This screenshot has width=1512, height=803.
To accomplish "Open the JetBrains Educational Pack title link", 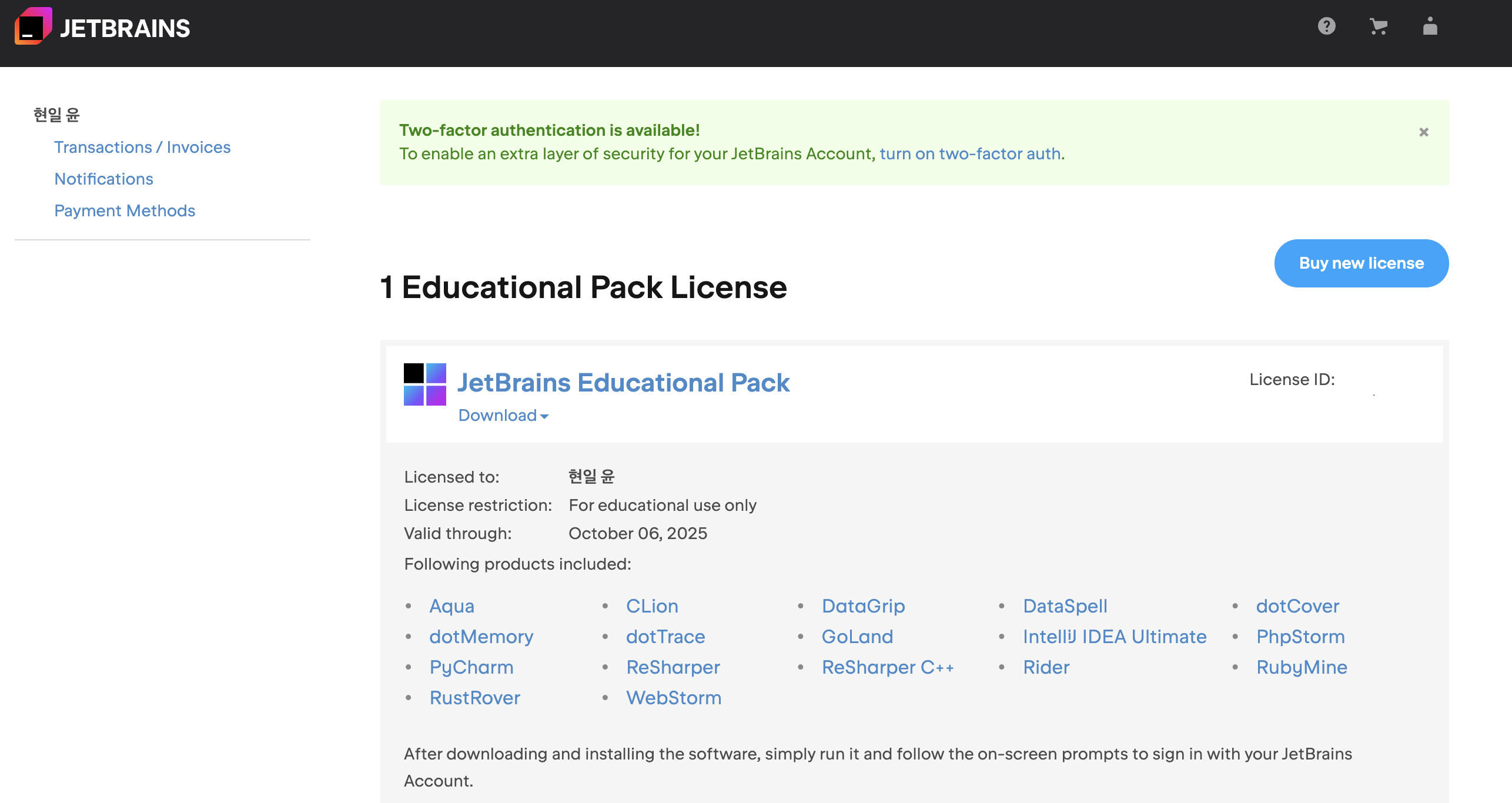I will (623, 383).
